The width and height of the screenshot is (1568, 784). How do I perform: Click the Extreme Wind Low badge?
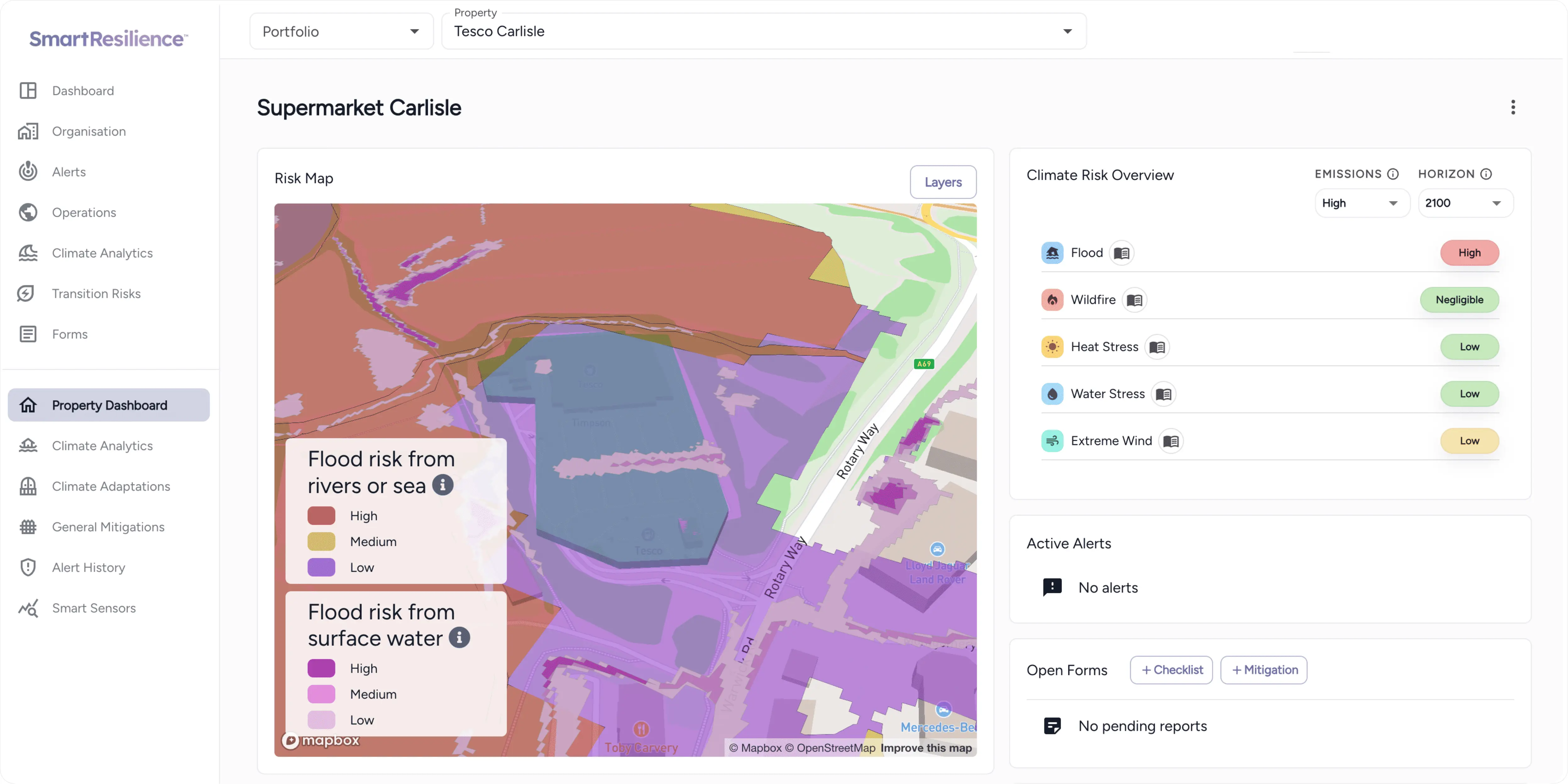1469,441
